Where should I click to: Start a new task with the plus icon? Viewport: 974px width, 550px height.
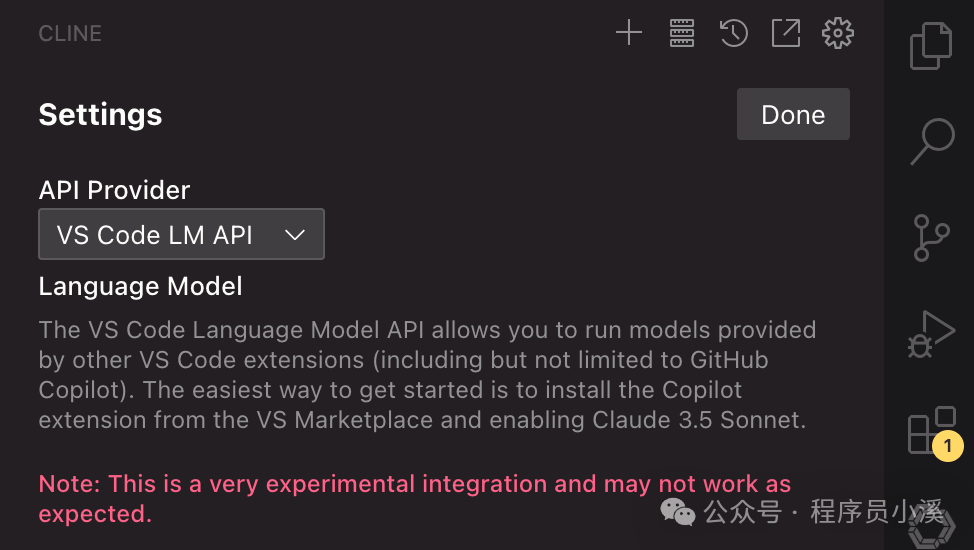tap(628, 33)
